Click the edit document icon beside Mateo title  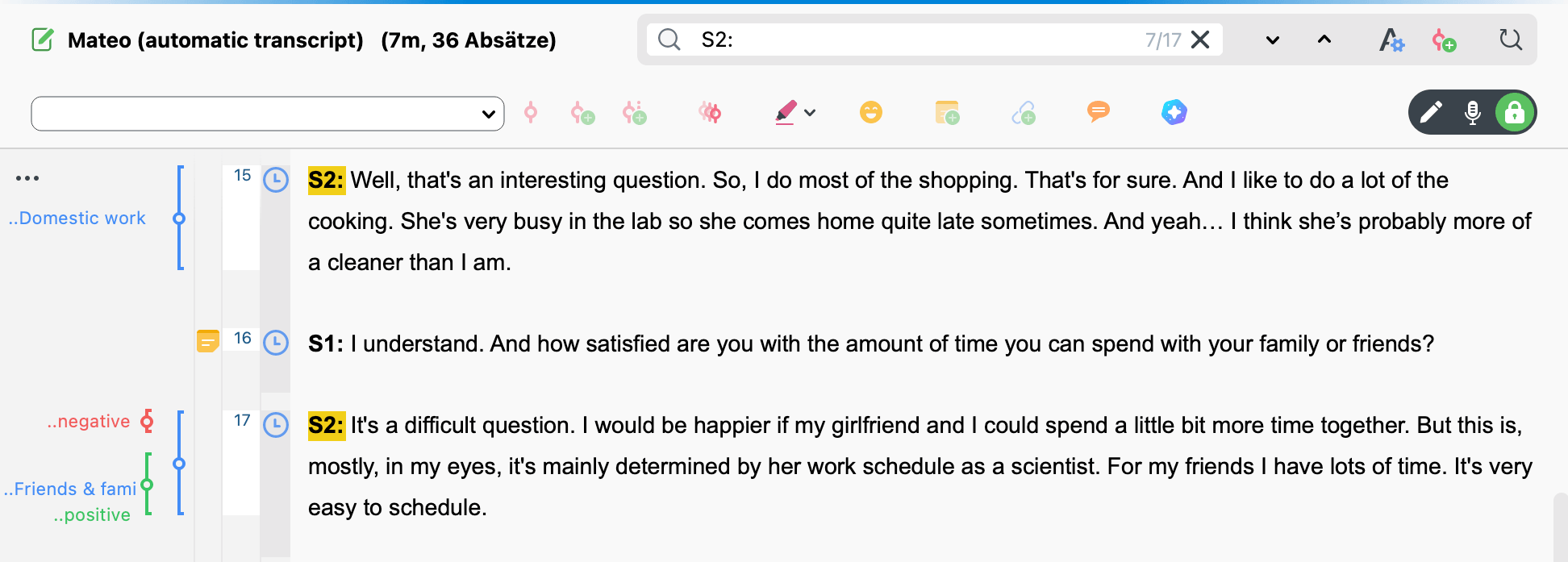pos(43,40)
